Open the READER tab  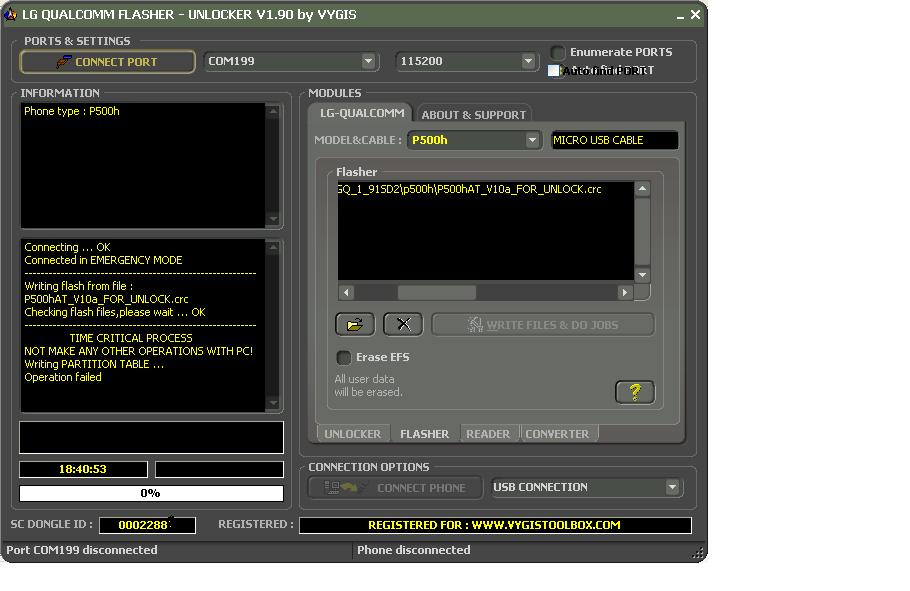[488, 434]
